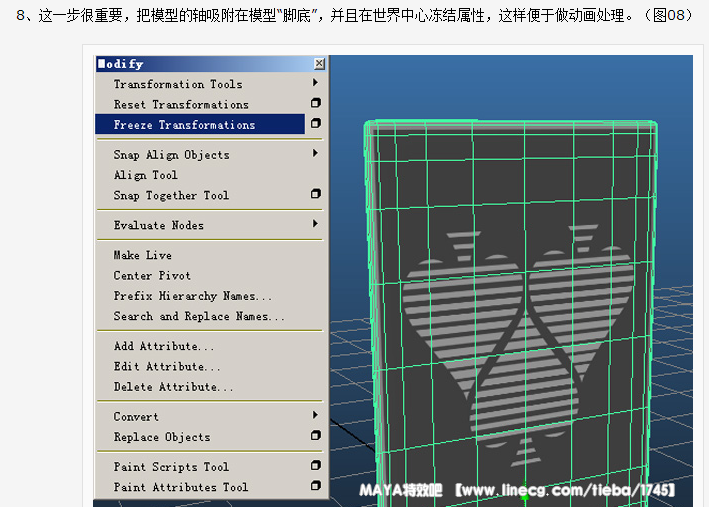Screen dimensions: 709x507
Task: Open option box for Paint Scripts Tool
Action: (x=316, y=466)
